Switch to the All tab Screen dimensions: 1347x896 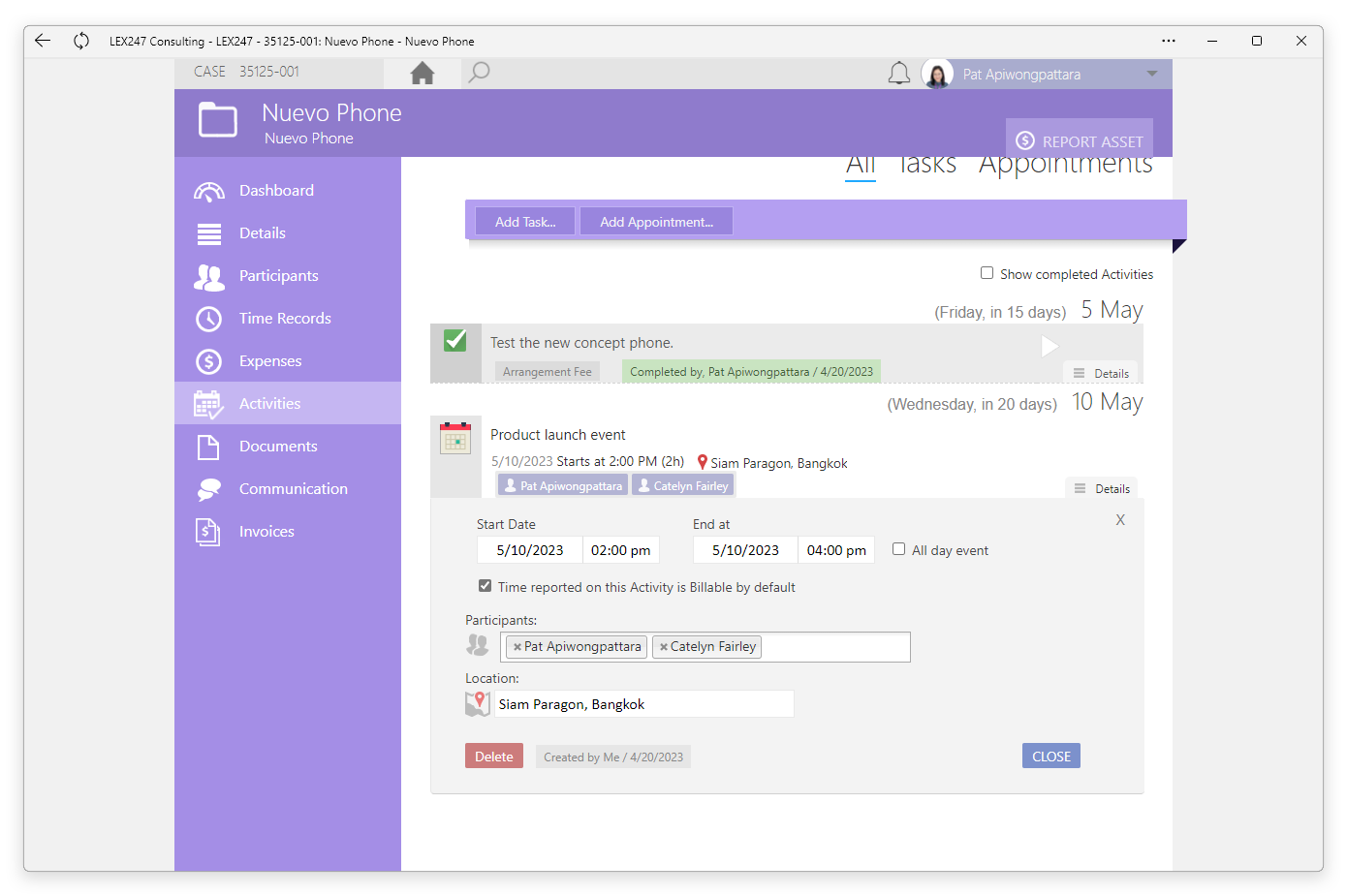[x=861, y=167]
